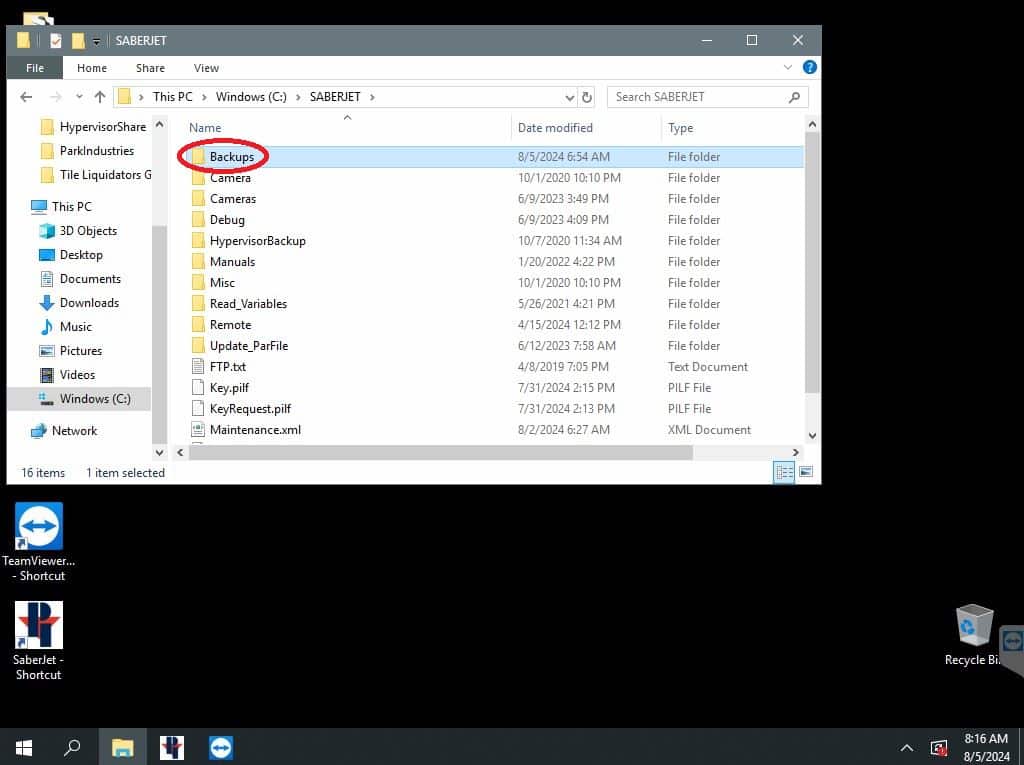The image size is (1024, 765).
Task: Show hidden system tray icons
Action: (906, 748)
